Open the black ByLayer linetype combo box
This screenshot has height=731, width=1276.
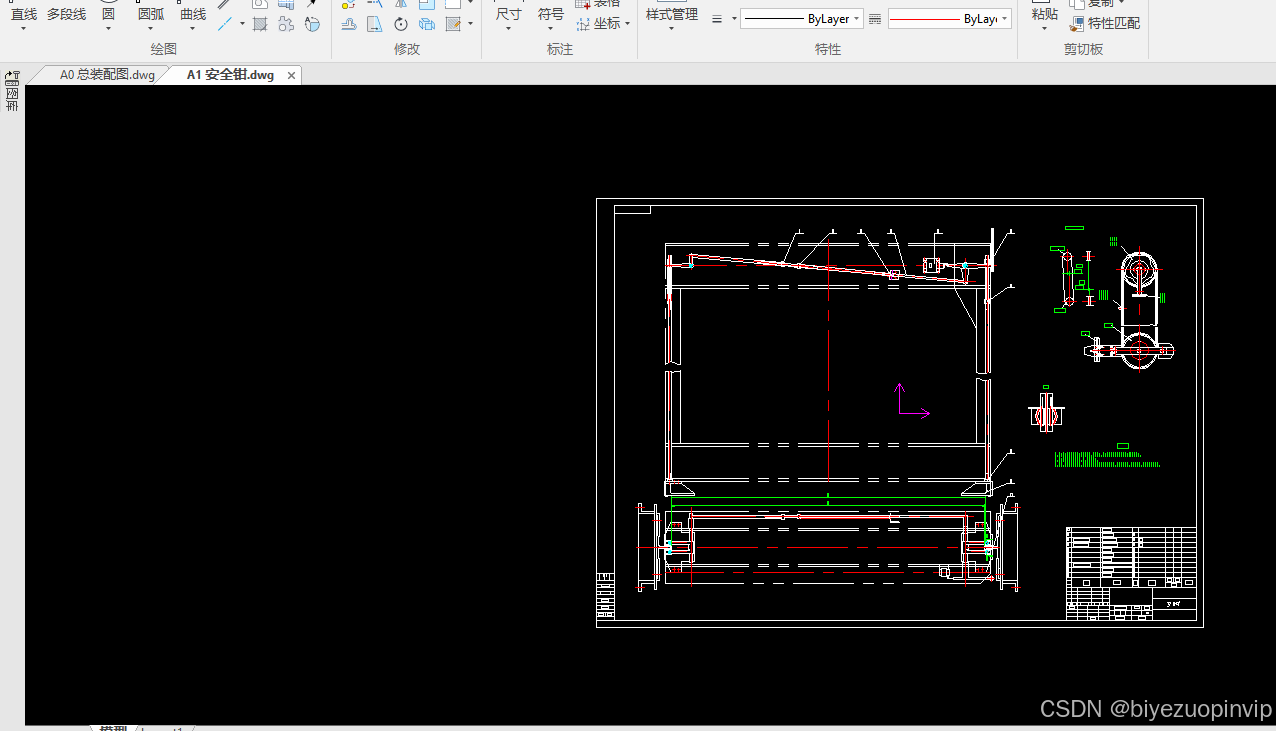coord(802,19)
